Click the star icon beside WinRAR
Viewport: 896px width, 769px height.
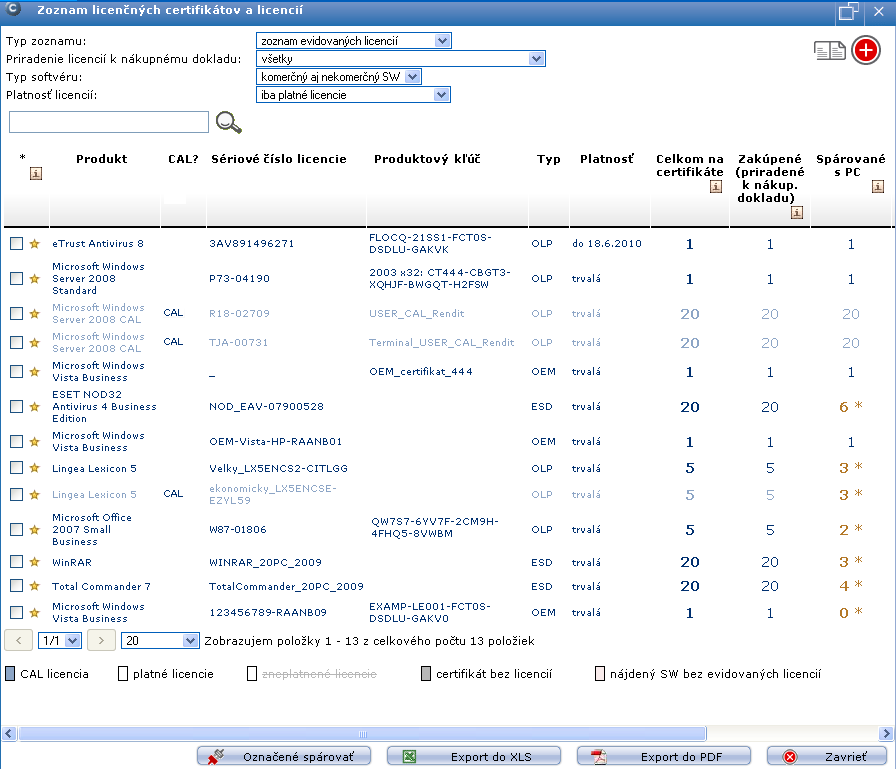(x=34, y=563)
